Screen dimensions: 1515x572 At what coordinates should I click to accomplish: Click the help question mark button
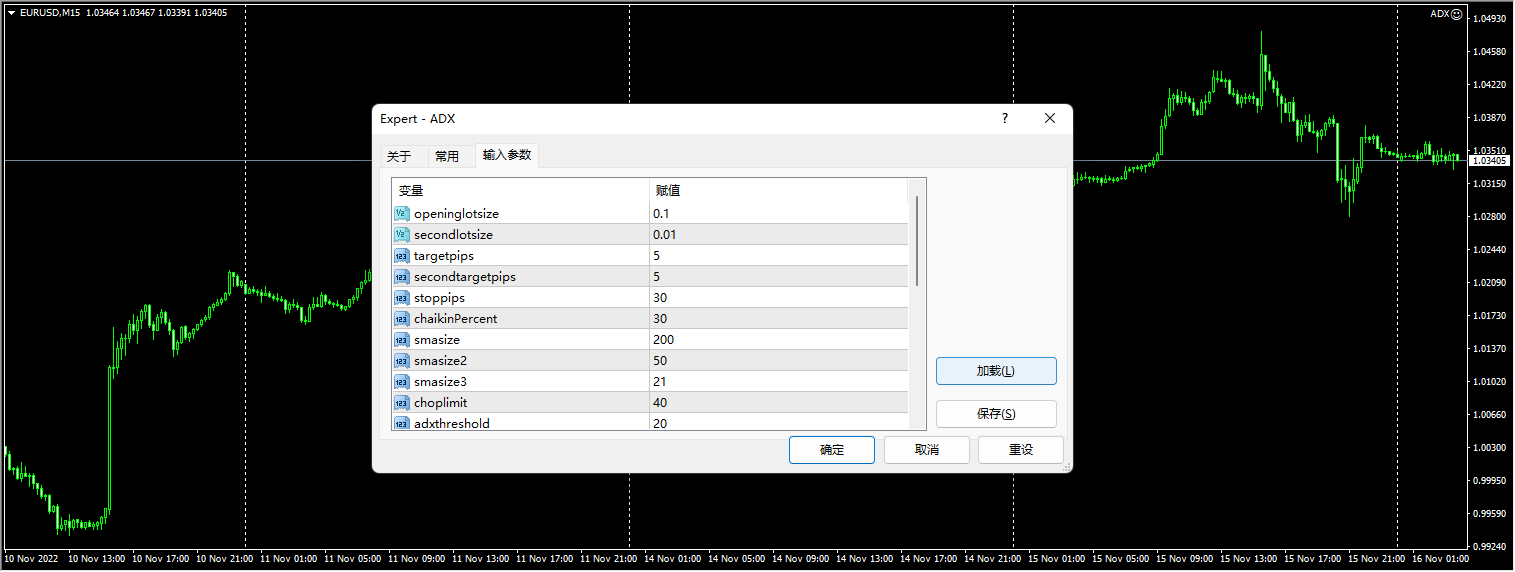click(1005, 118)
